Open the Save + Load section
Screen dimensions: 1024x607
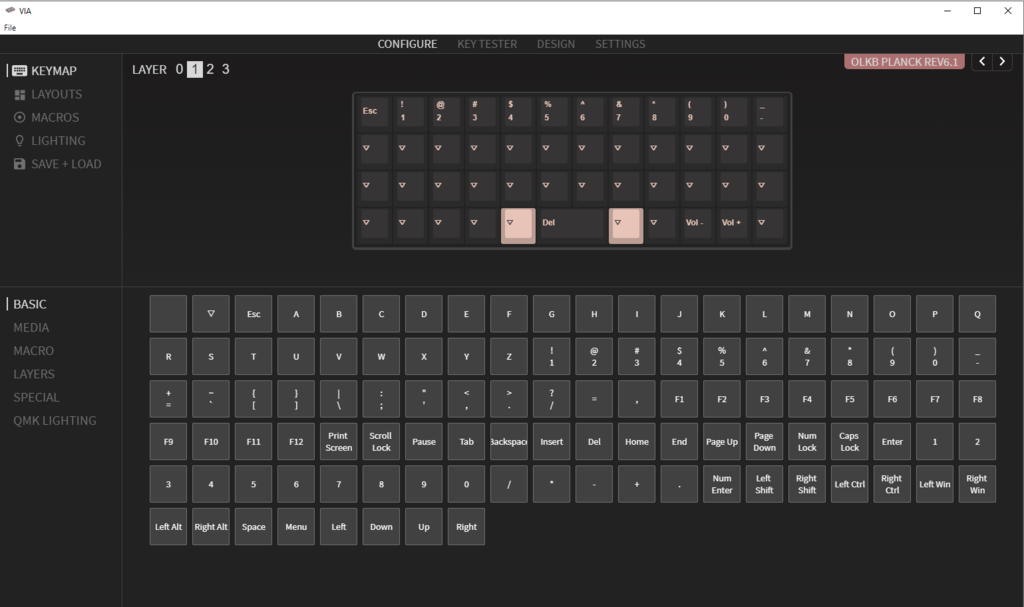[x=57, y=164]
